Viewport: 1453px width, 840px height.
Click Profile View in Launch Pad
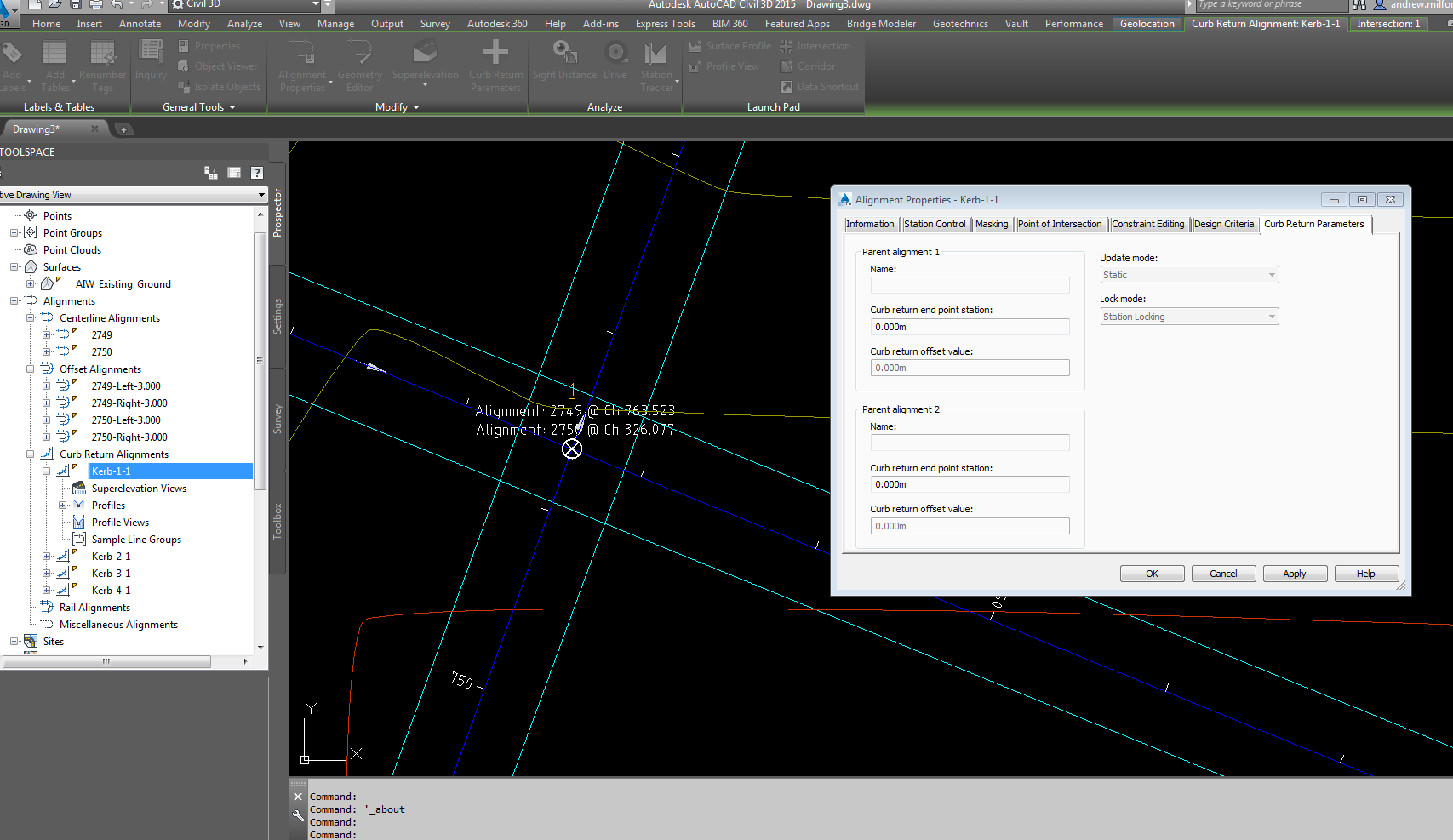[x=724, y=66]
